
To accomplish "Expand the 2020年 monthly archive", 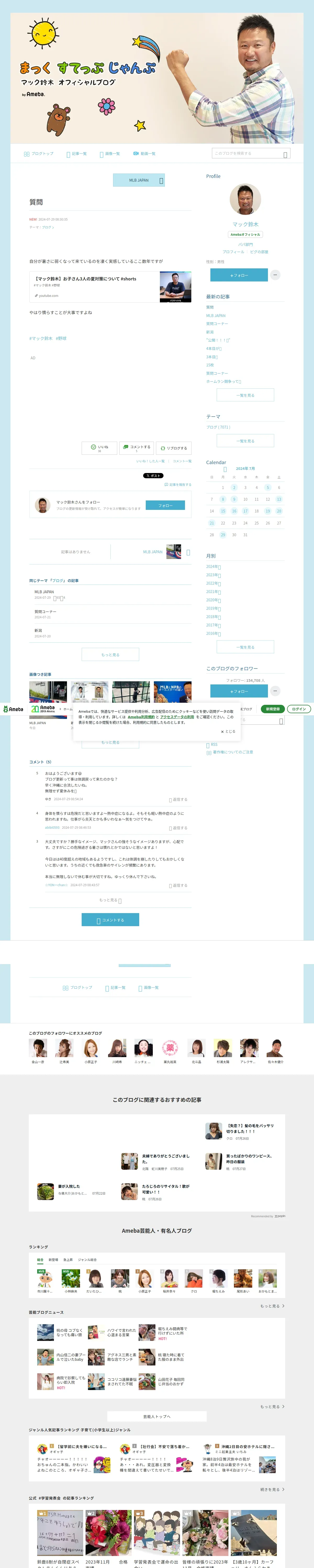I will (x=214, y=600).
